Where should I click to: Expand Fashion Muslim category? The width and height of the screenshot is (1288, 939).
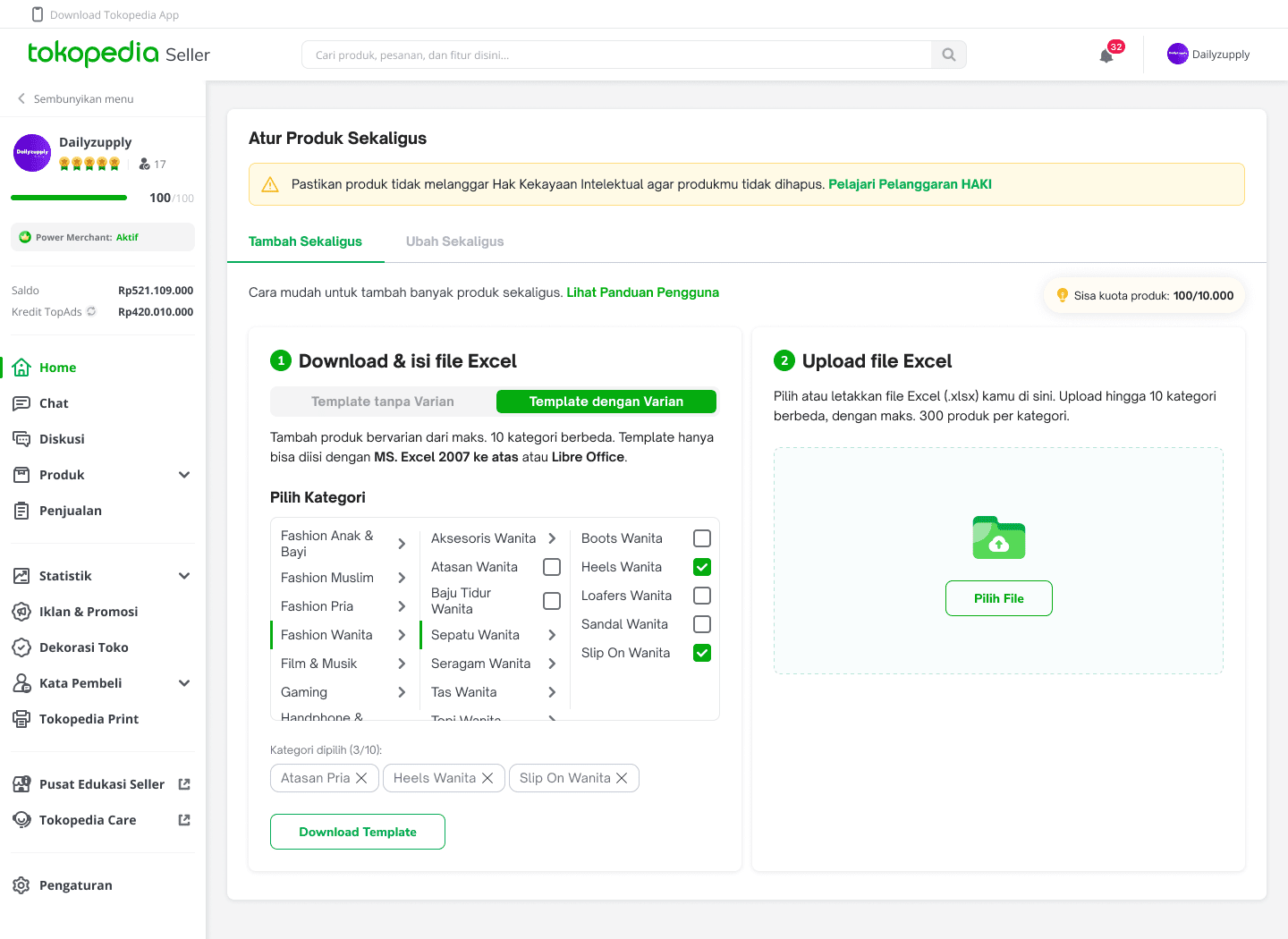[x=402, y=578]
